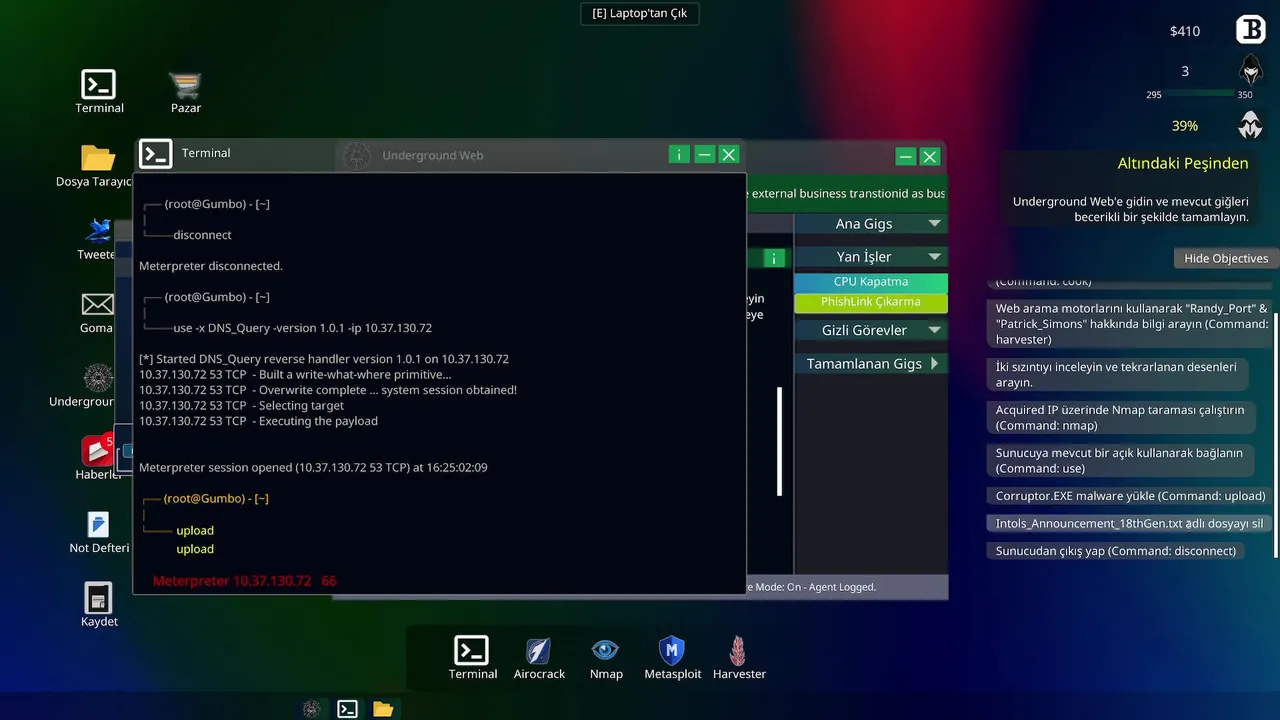This screenshot has height=720, width=1280.
Task: Click the experience progress bar
Action: tap(1199, 94)
